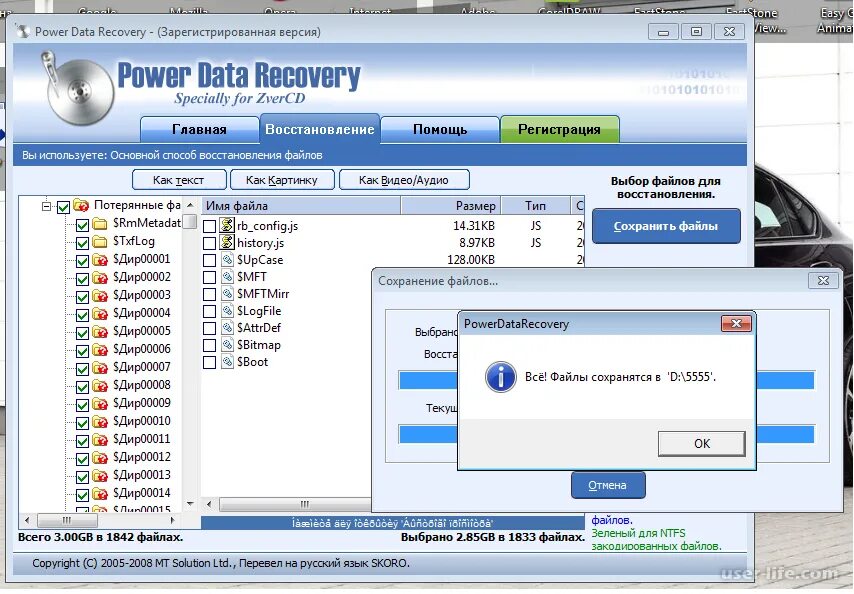Click the folder tree vertical scrollbar thumb
854x594 pixels.
[190, 222]
